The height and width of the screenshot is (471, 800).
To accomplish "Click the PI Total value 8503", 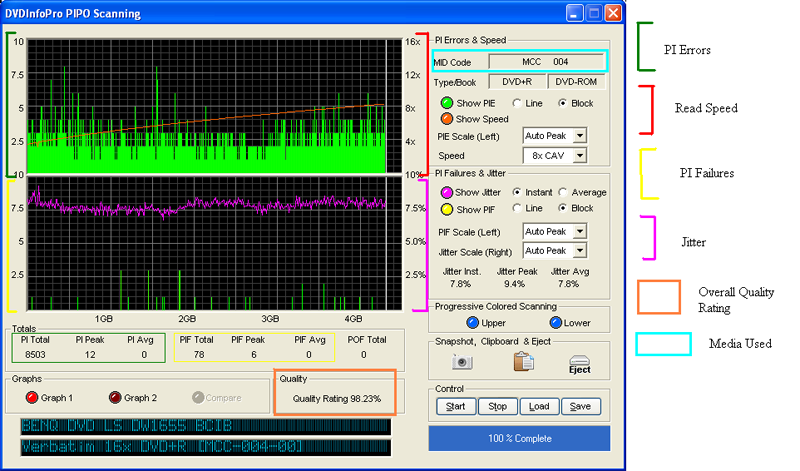I will coord(35,355).
